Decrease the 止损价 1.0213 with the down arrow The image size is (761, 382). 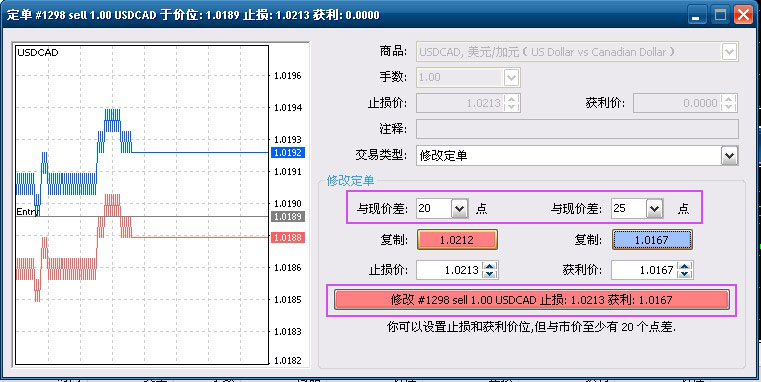(490, 274)
